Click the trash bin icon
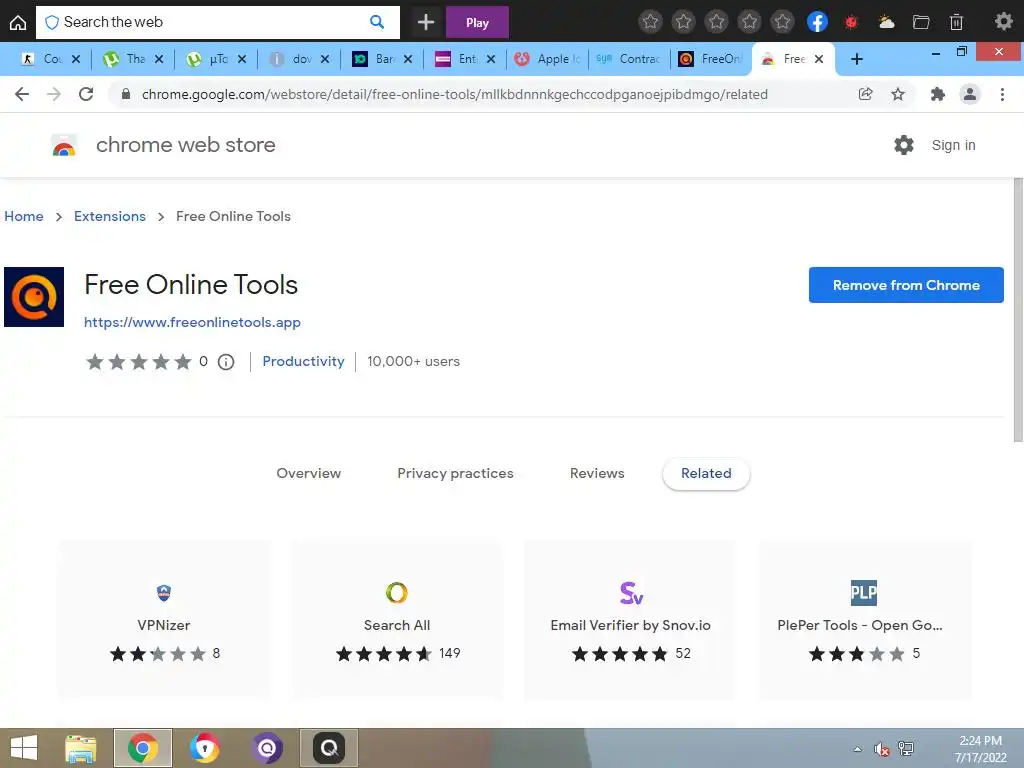Screen dimensions: 1024x768 click(956, 22)
